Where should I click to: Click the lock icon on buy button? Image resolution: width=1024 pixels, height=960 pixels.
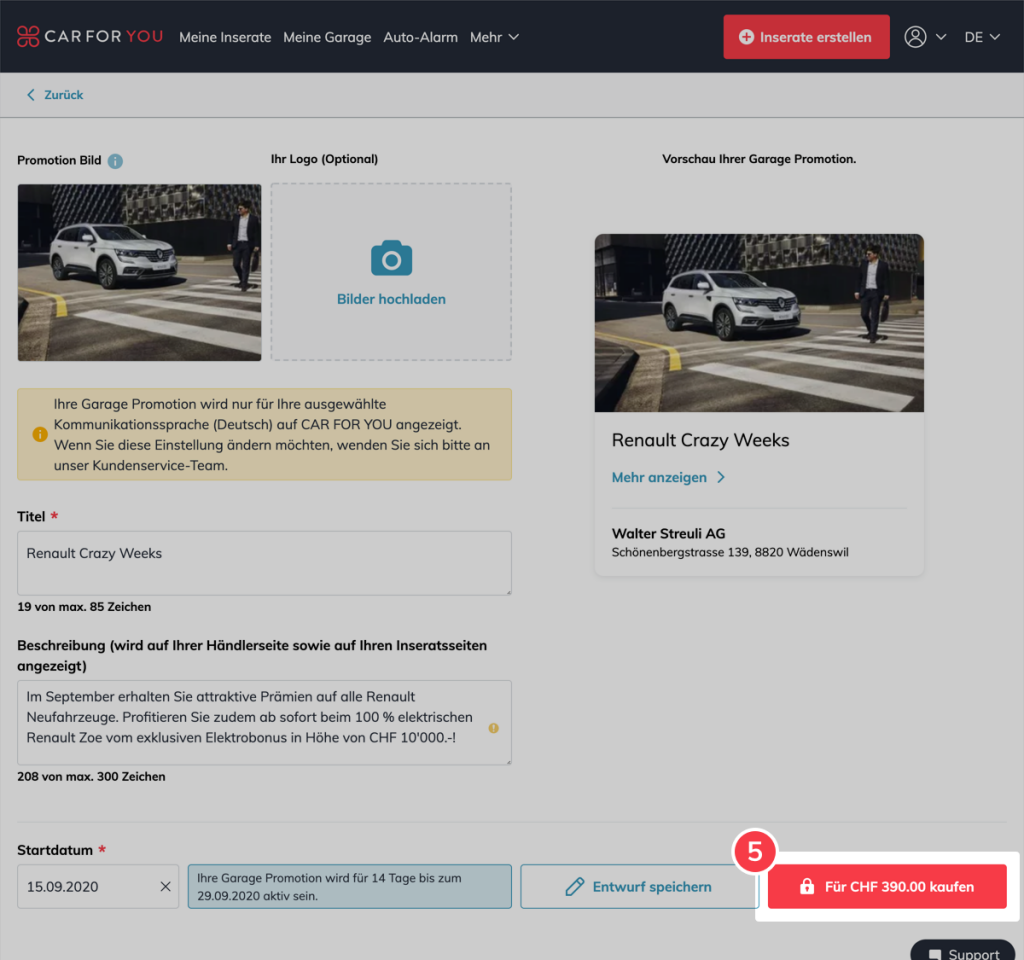[807, 886]
